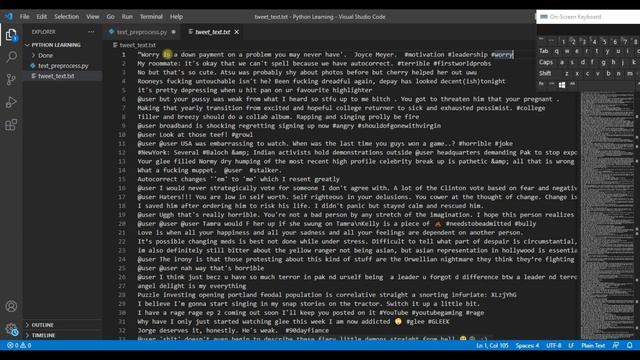Open text_preprocess.py in Explorer tree
This screenshot has width=640, height=360.
coord(63,66)
